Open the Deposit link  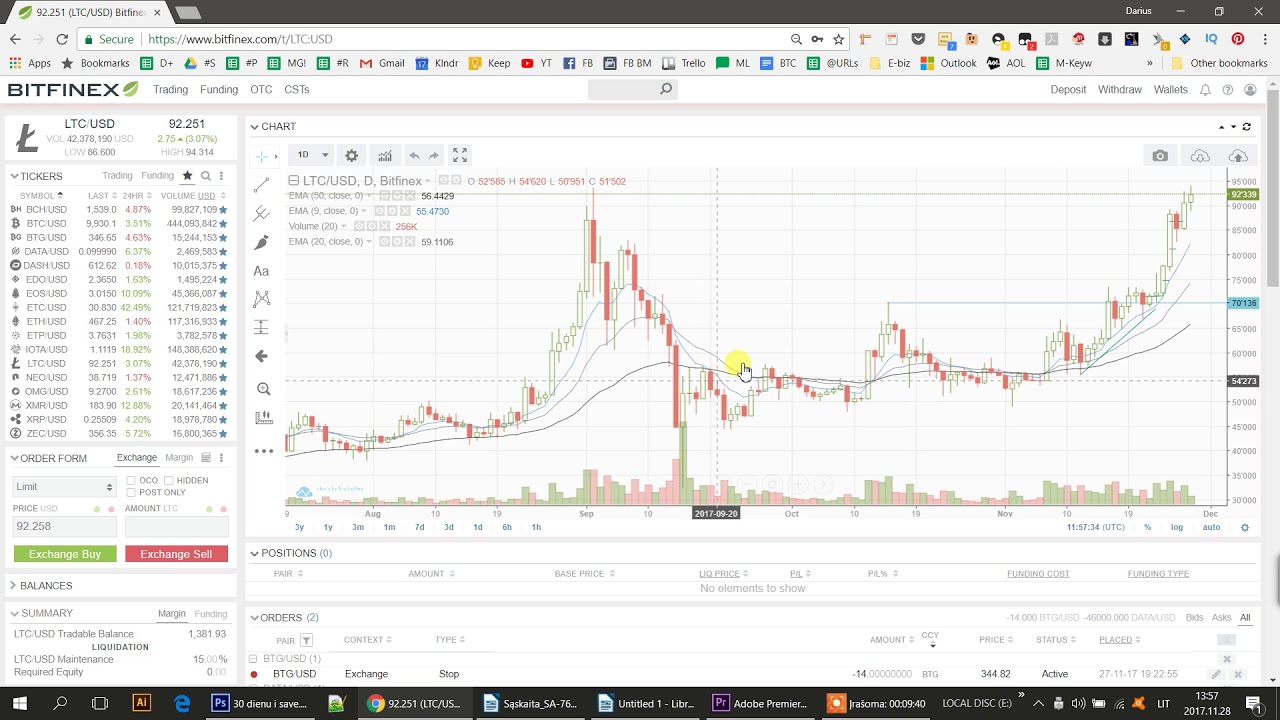pos(1068,90)
